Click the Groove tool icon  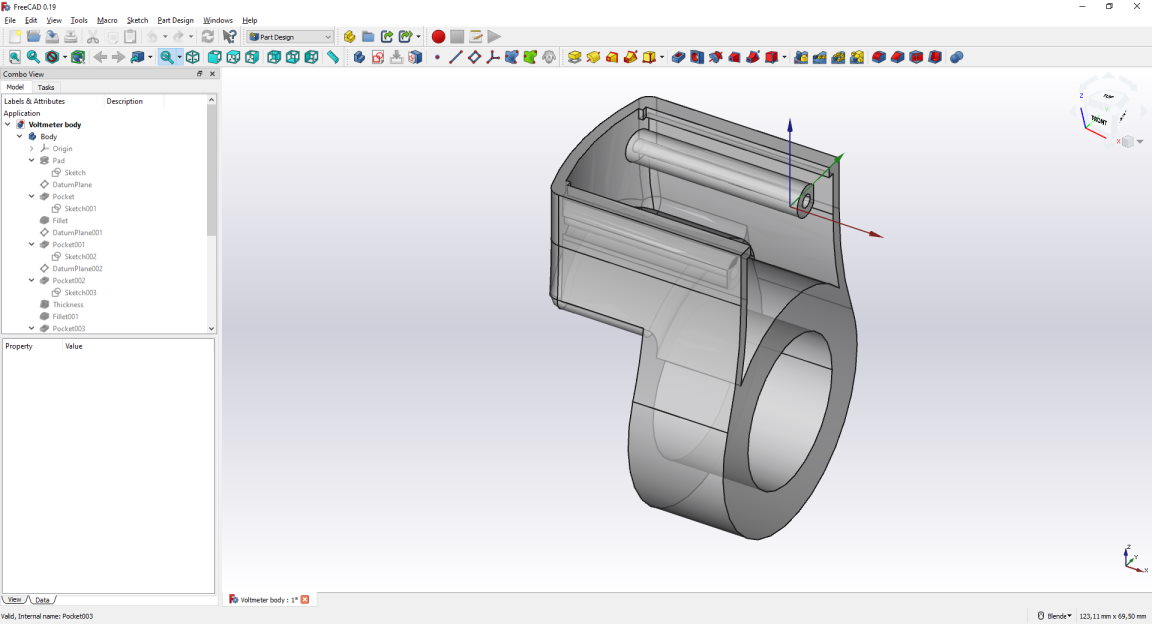coord(716,57)
